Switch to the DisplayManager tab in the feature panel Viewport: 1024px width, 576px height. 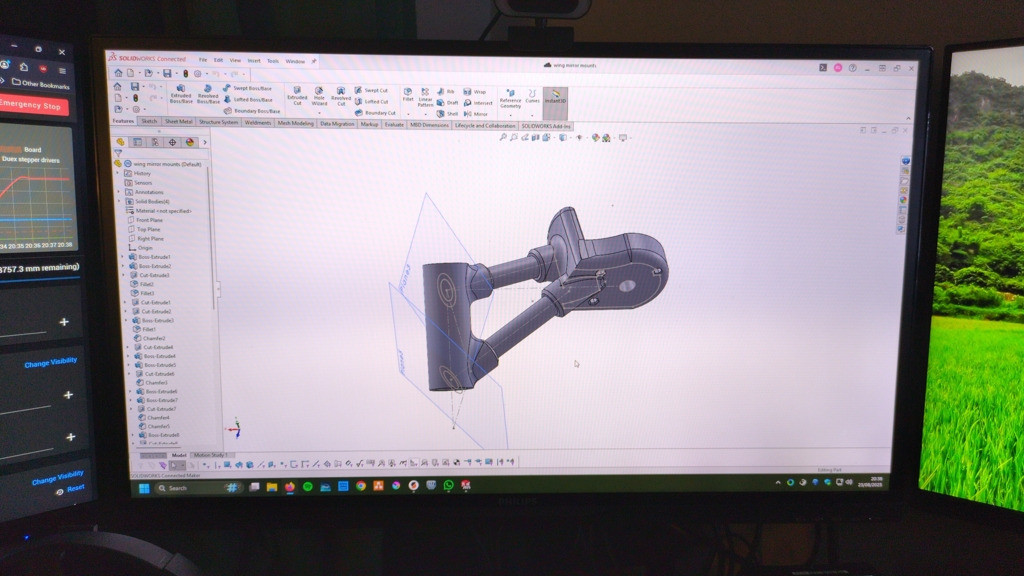click(189, 142)
